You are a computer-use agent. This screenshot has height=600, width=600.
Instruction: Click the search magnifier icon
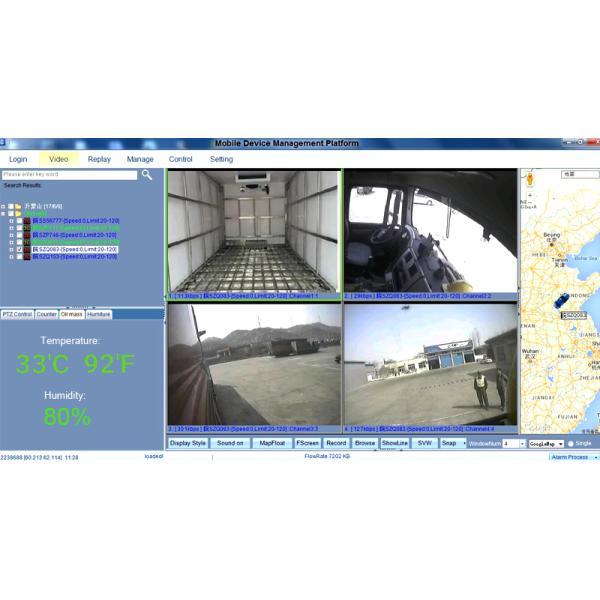point(147,175)
